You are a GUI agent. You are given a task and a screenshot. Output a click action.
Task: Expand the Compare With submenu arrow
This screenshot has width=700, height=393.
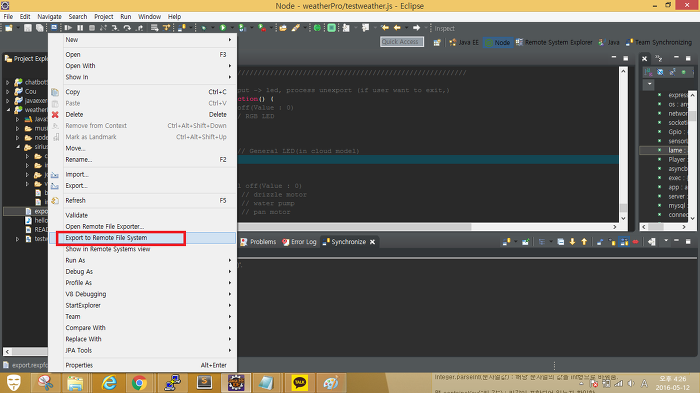[x=230, y=328]
